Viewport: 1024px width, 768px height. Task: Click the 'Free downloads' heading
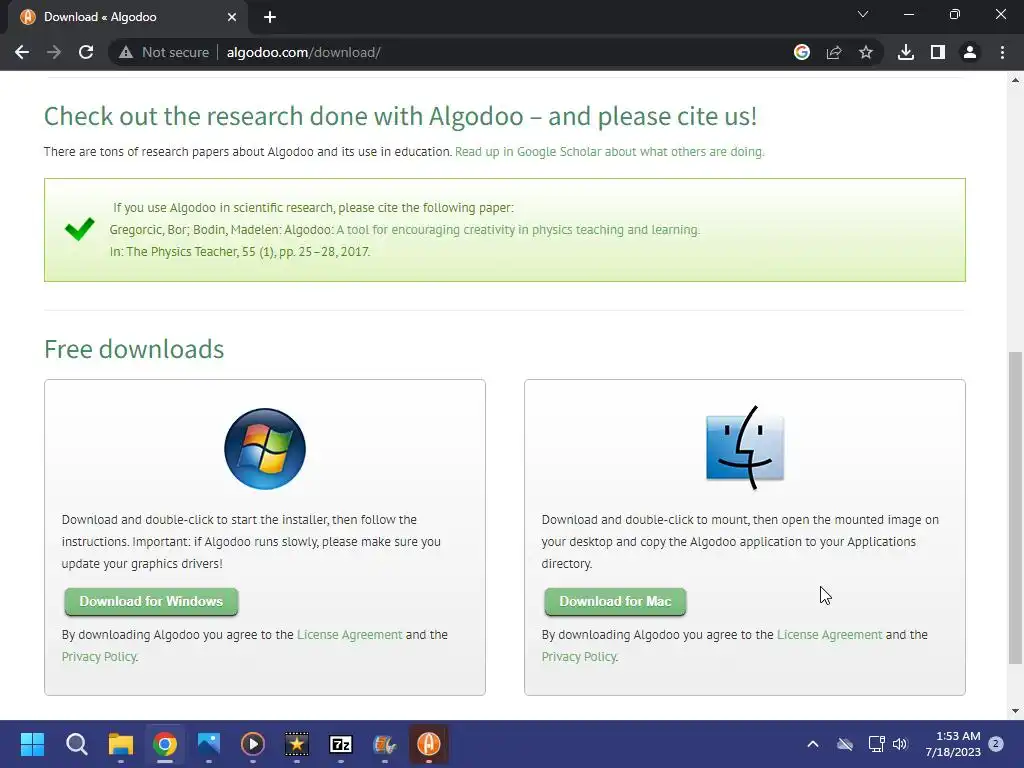134,349
